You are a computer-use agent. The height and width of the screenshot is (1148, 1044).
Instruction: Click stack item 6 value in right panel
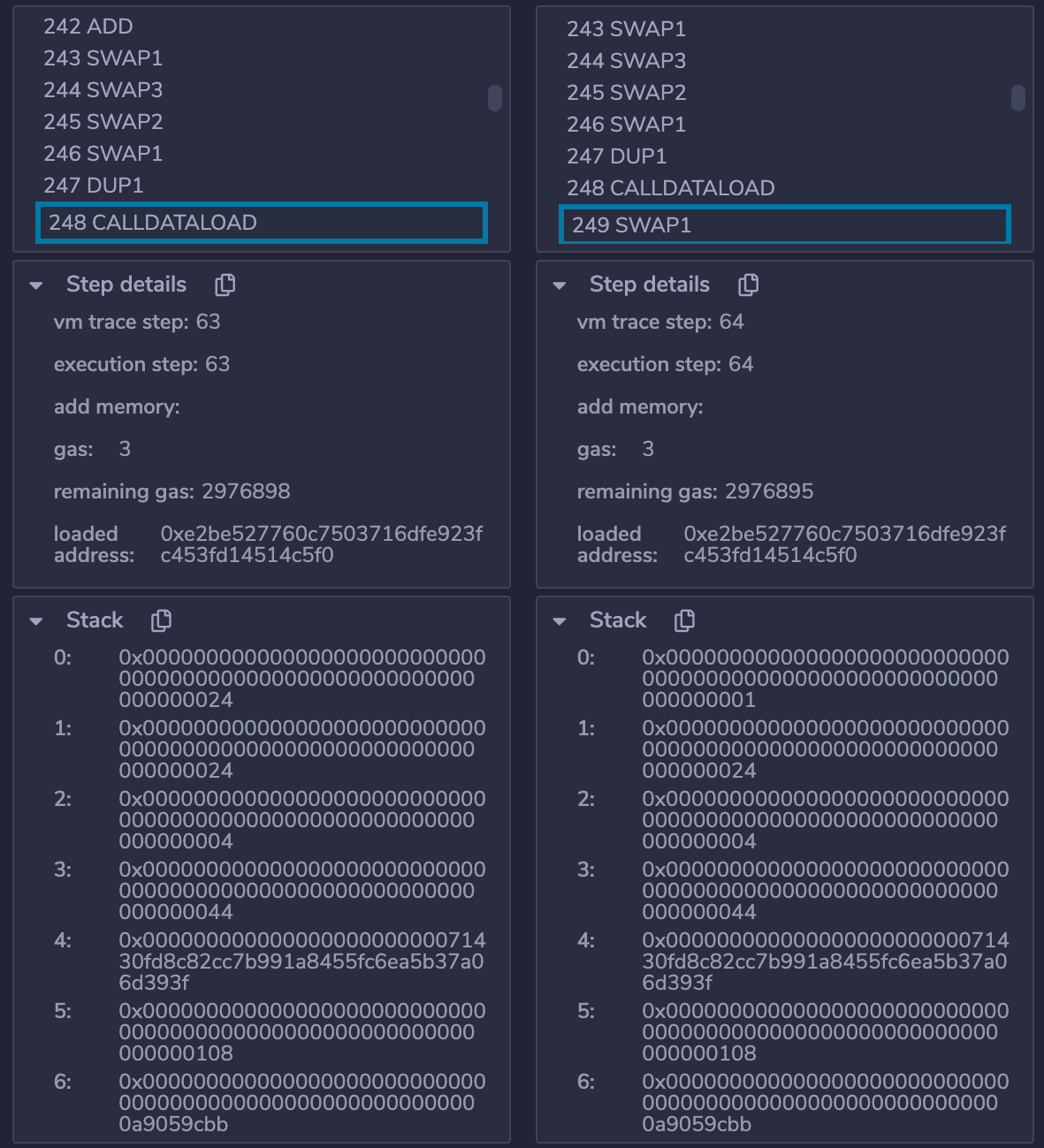point(825,1103)
